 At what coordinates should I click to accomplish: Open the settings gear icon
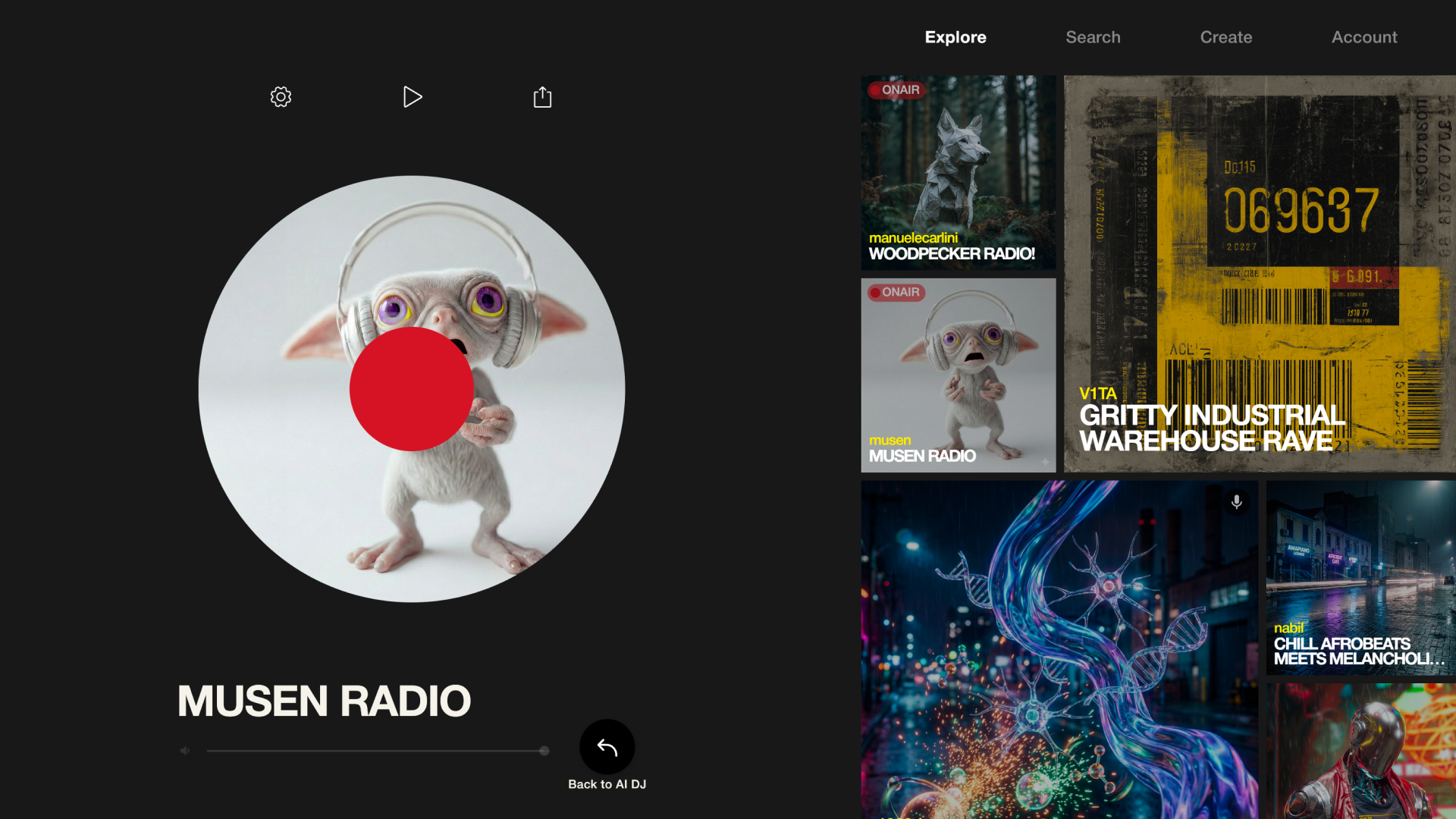(x=281, y=97)
